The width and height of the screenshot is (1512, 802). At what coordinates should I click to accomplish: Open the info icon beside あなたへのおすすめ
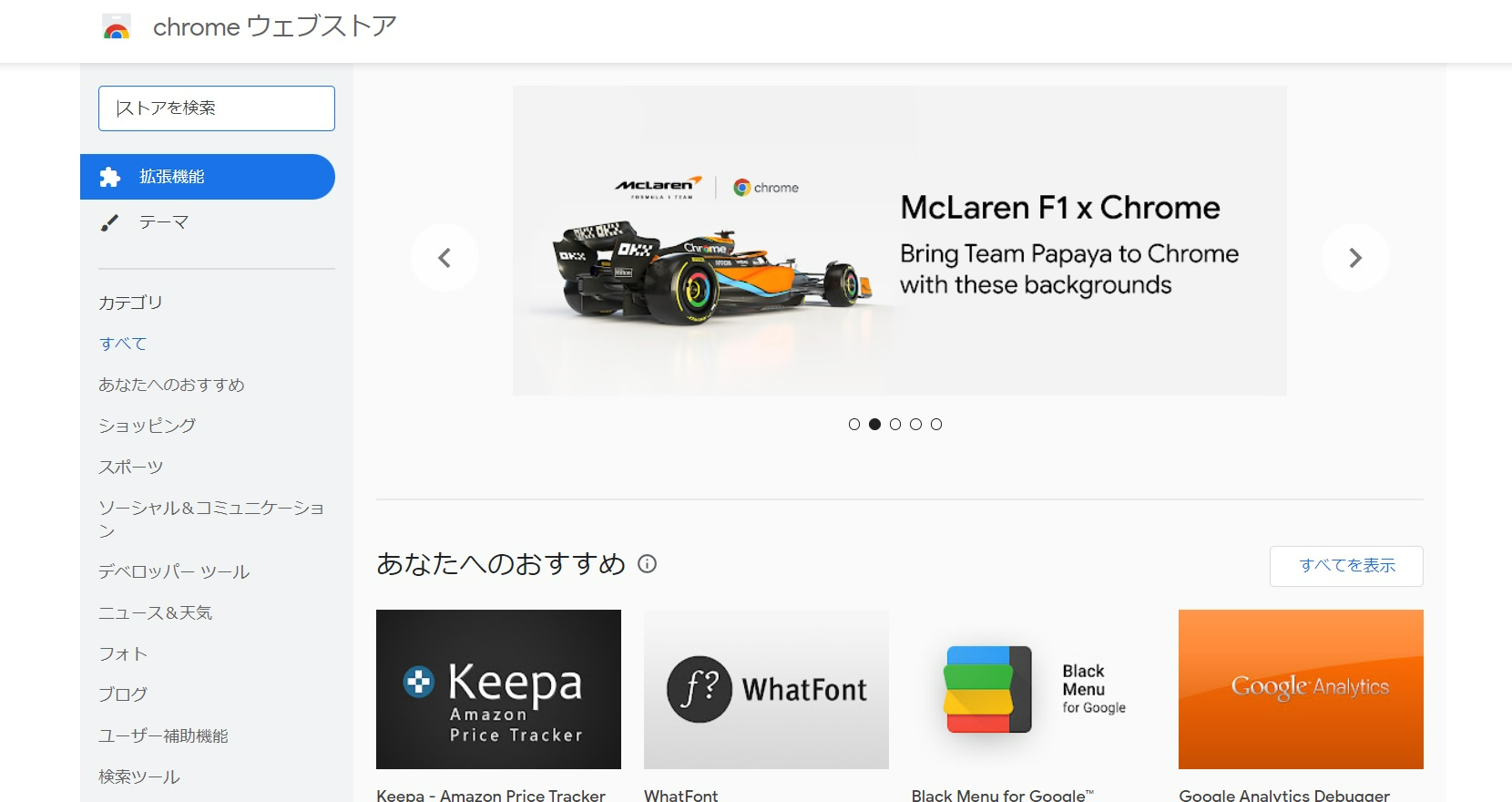pyautogui.click(x=647, y=564)
